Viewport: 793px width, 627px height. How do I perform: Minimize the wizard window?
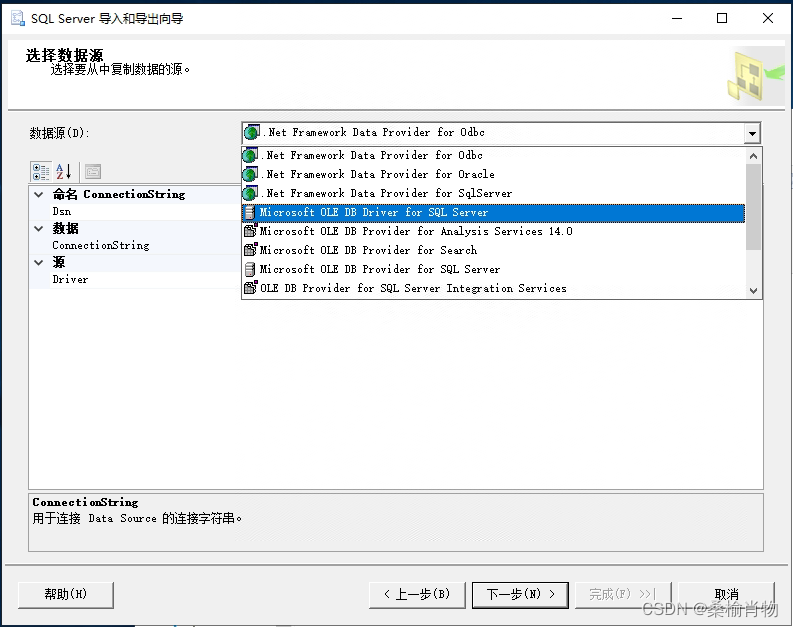pyautogui.click(x=677, y=18)
